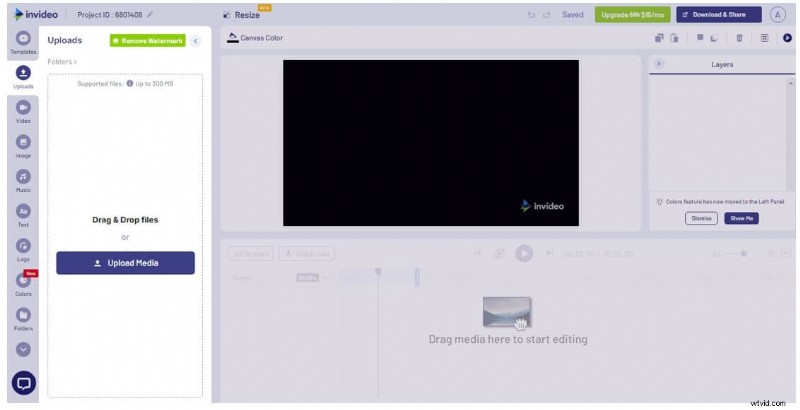This screenshot has height=410, width=800.
Task: Edit the project ID with pencil icon
Action: [x=150, y=15]
